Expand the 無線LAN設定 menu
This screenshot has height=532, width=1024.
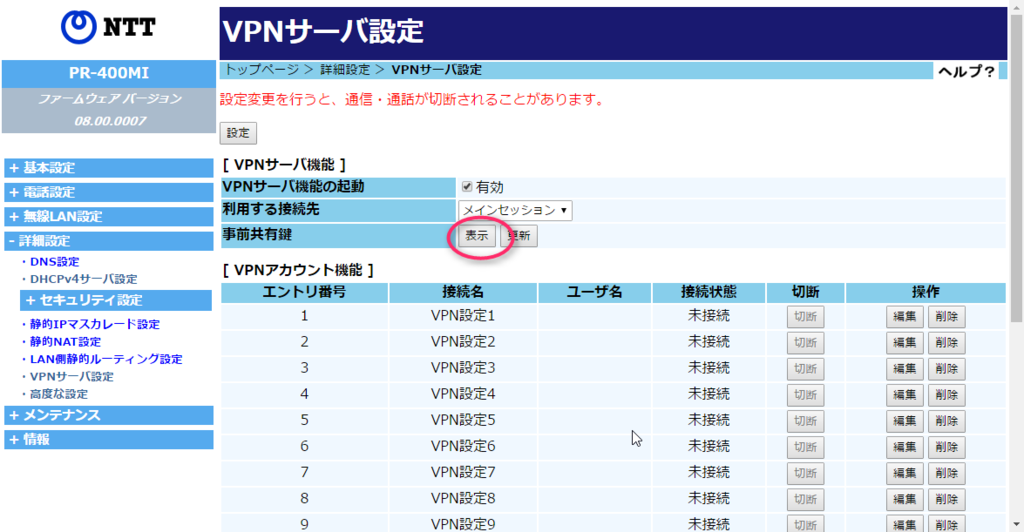[108, 216]
